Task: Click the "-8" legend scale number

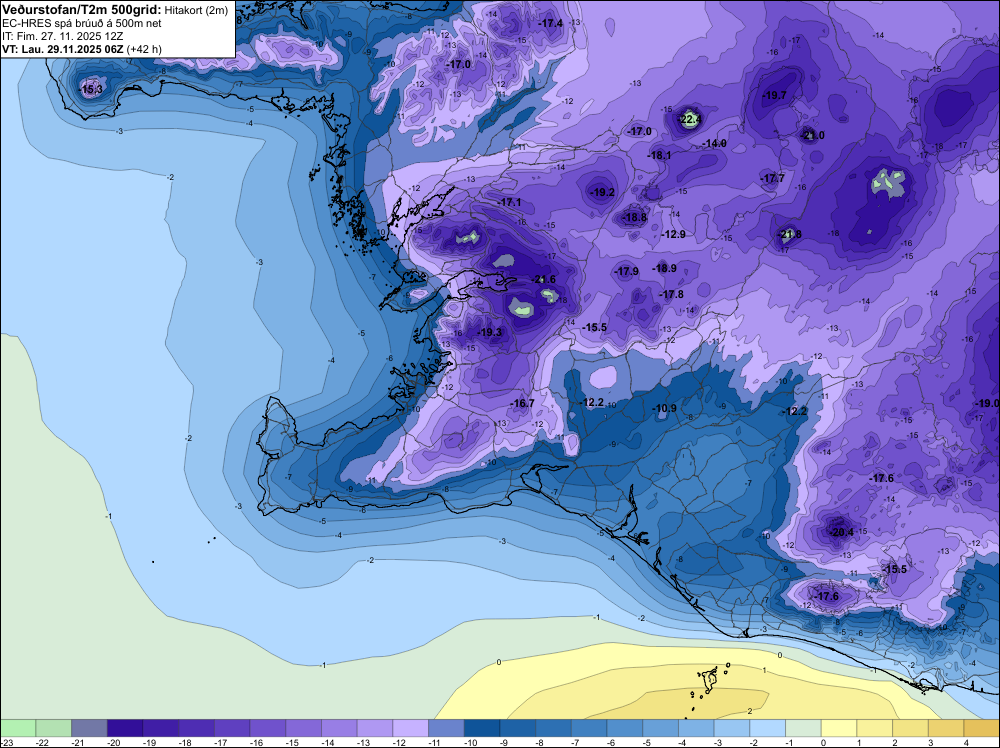Action: (541, 743)
